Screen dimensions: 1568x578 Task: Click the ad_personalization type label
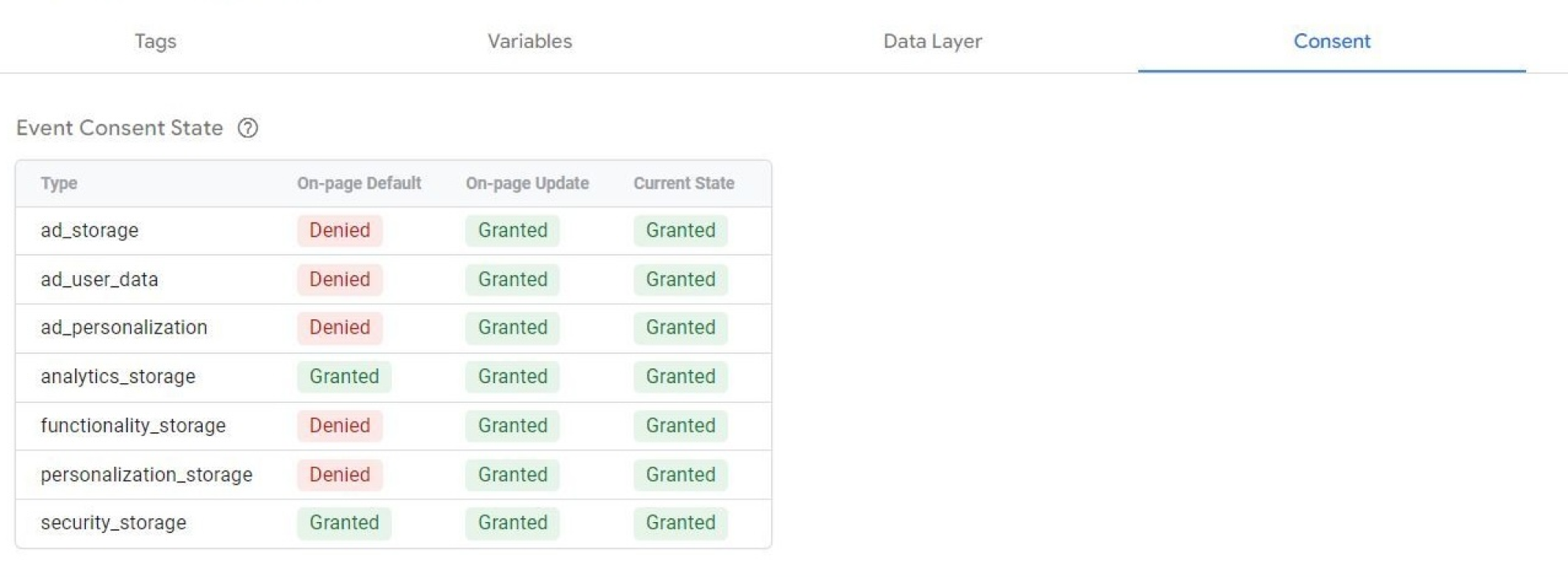pos(124,327)
